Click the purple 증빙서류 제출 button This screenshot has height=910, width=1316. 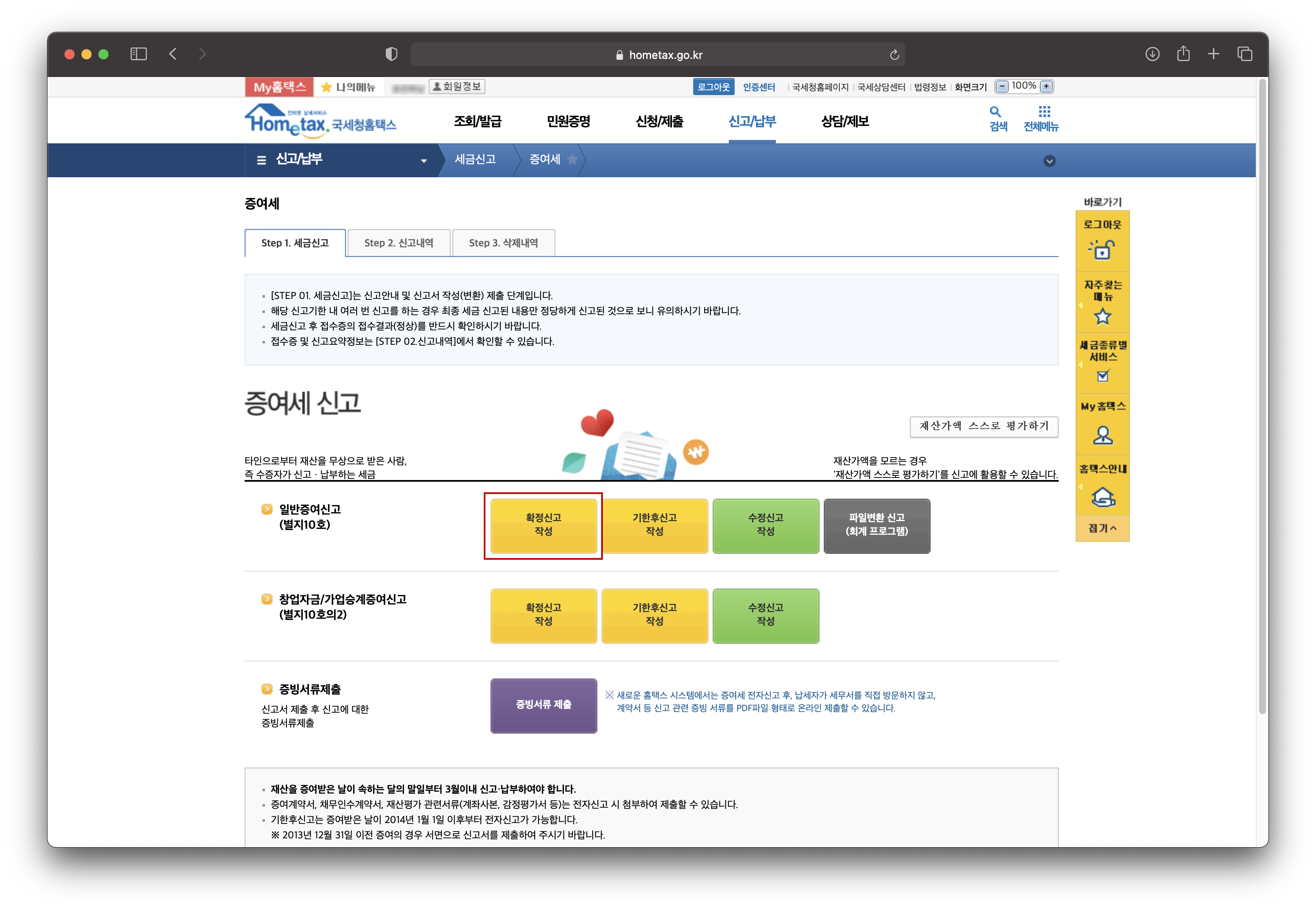point(543,705)
